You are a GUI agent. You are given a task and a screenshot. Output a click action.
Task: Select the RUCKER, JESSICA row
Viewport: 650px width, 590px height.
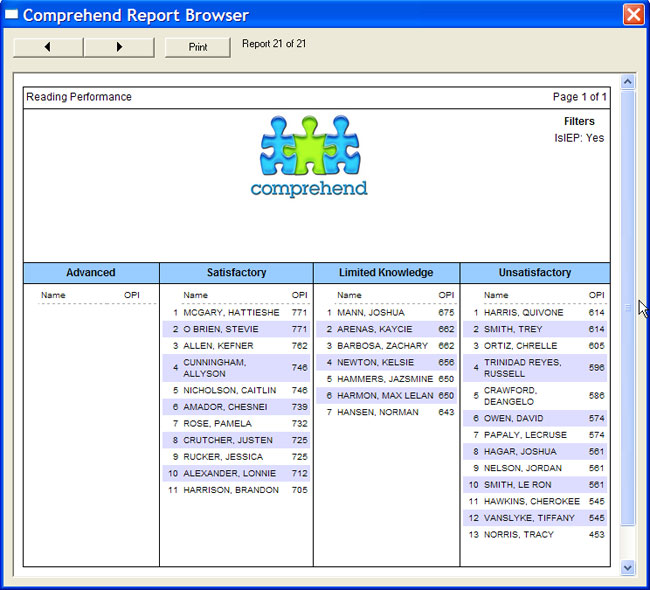click(x=236, y=456)
